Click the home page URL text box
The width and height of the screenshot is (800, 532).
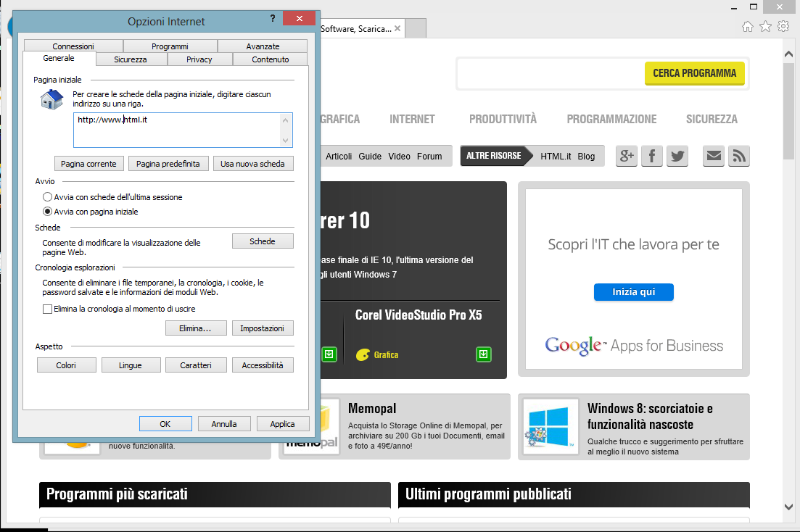tap(182, 129)
